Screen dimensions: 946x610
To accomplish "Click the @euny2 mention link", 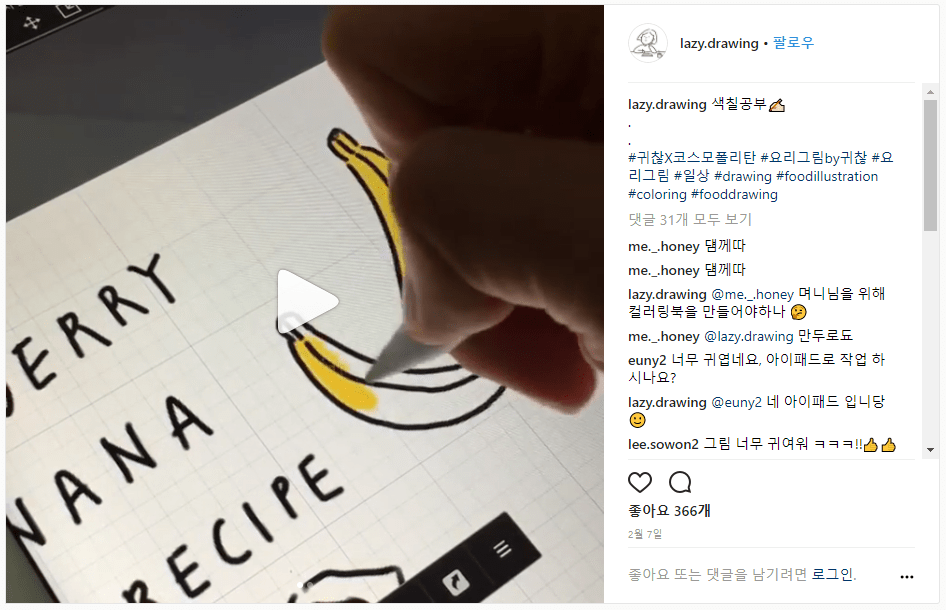I will point(736,402).
